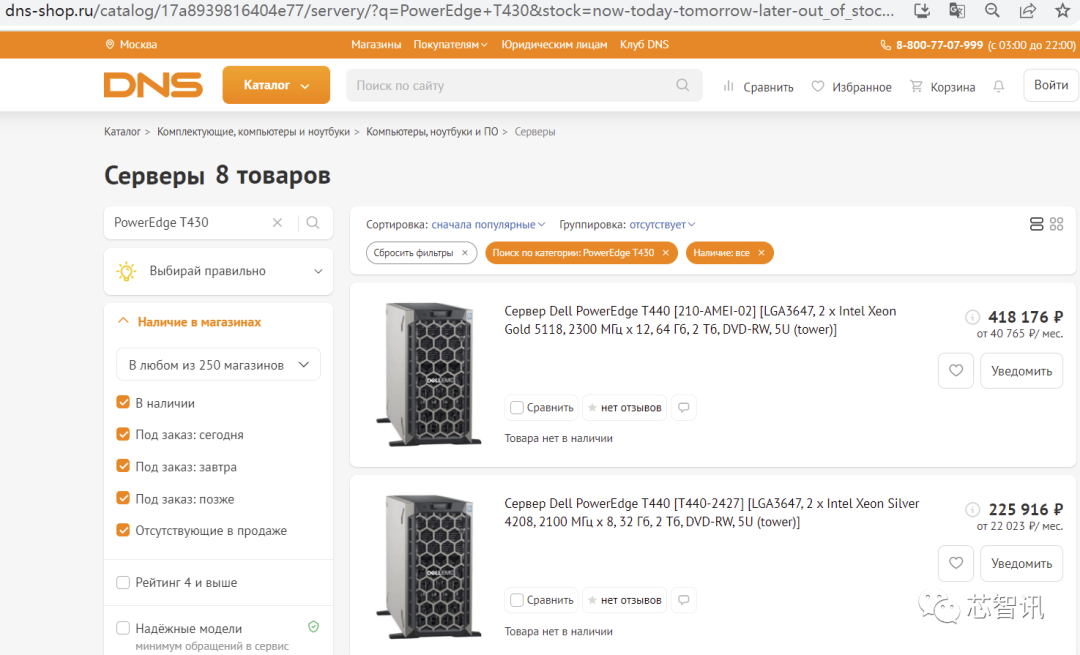Click the search magnifier icon in site search
The height and width of the screenshot is (655, 1080).
pos(683,86)
